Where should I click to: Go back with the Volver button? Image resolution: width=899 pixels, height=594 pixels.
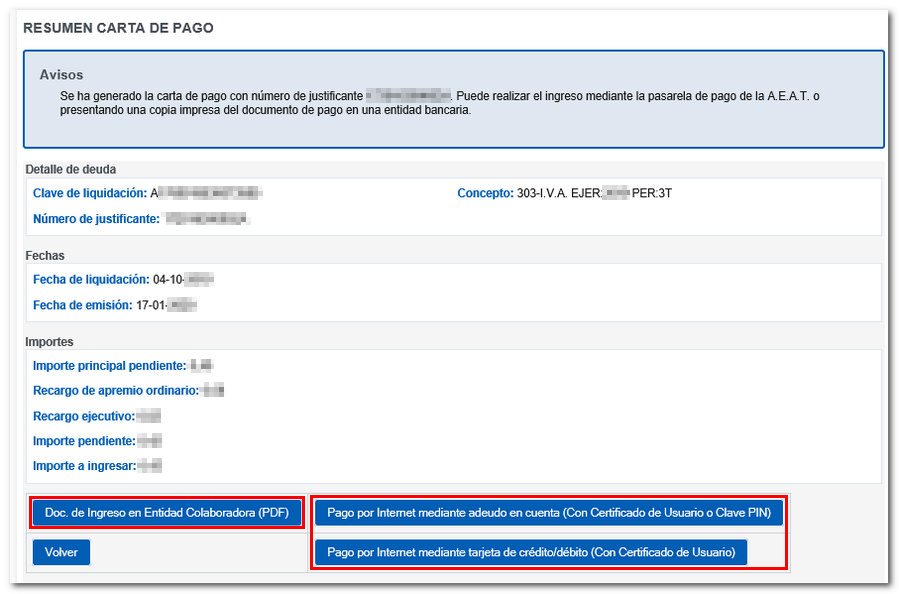point(61,552)
